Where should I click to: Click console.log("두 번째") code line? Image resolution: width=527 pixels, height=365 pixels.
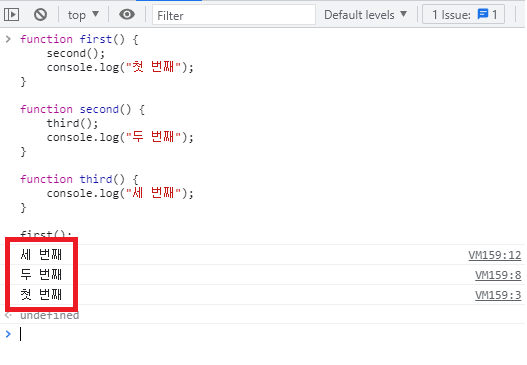tap(120, 137)
